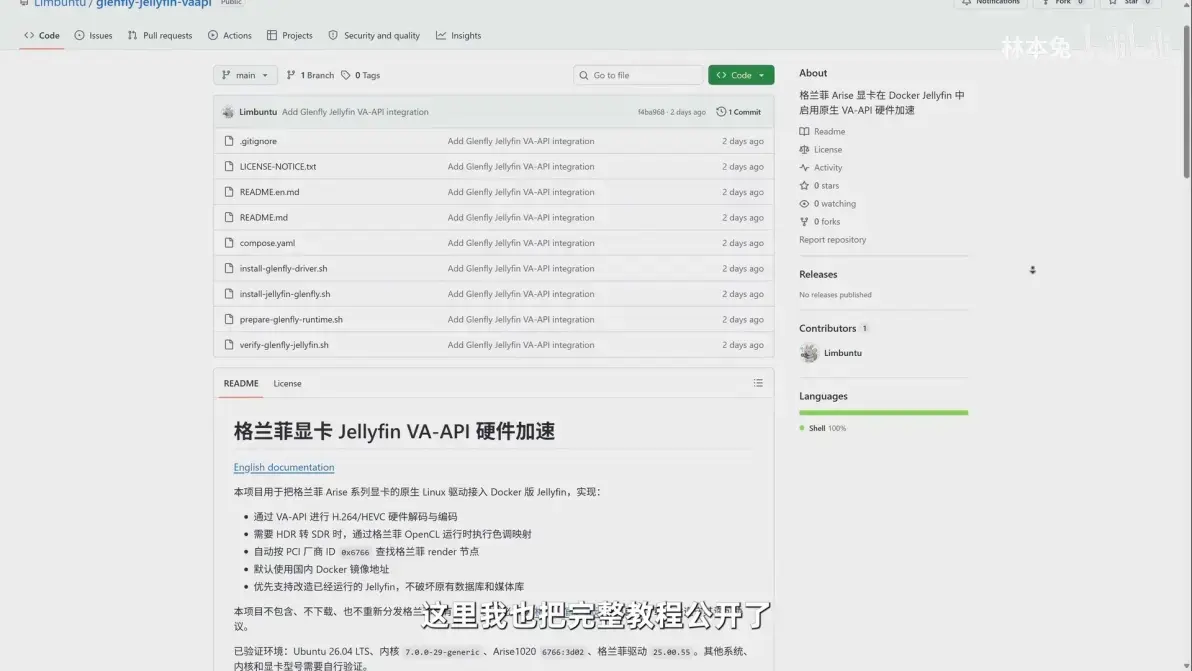Select the License tab
This screenshot has height=671, width=1192.
287,384
